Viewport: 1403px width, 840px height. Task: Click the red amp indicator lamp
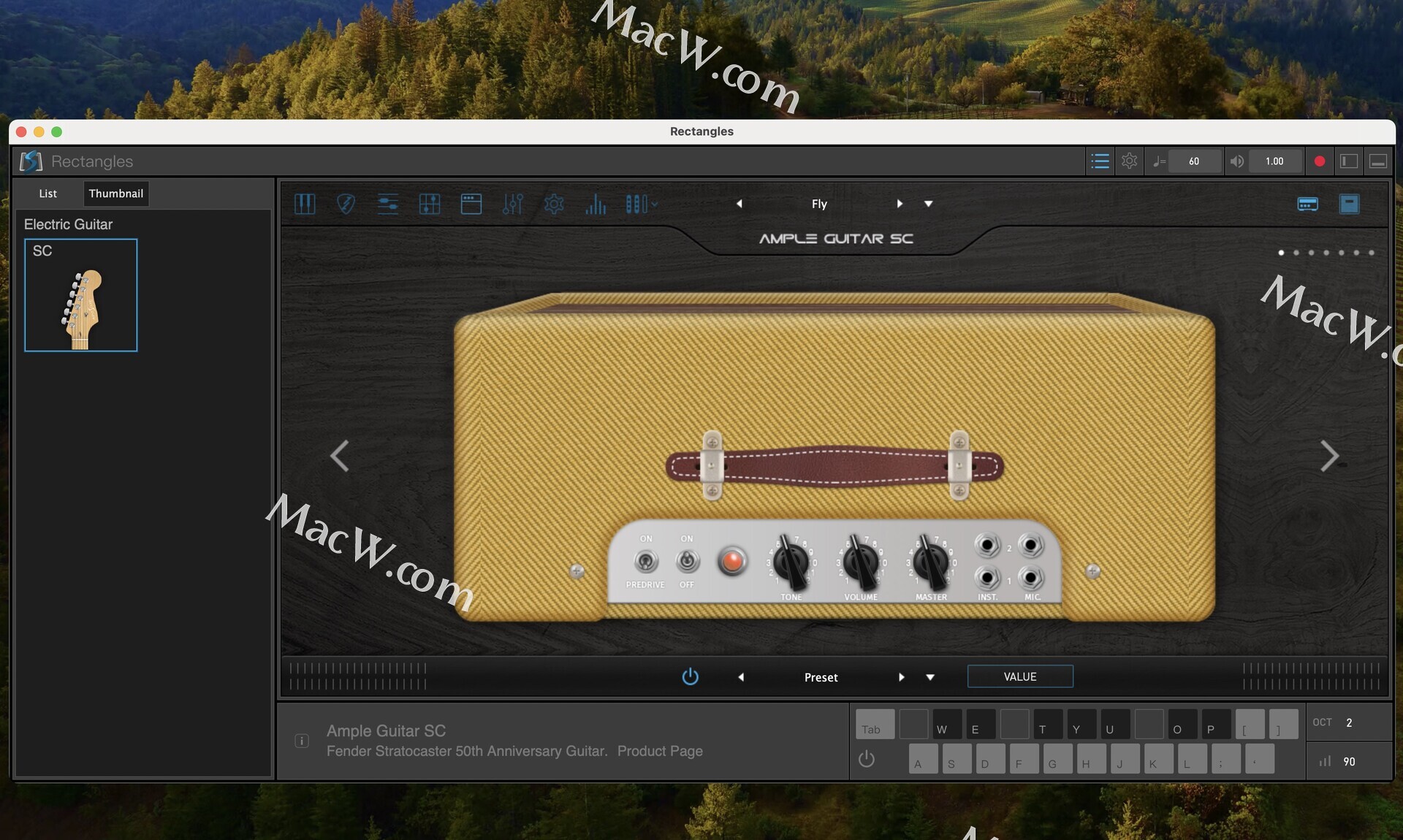(x=731, y=561)
